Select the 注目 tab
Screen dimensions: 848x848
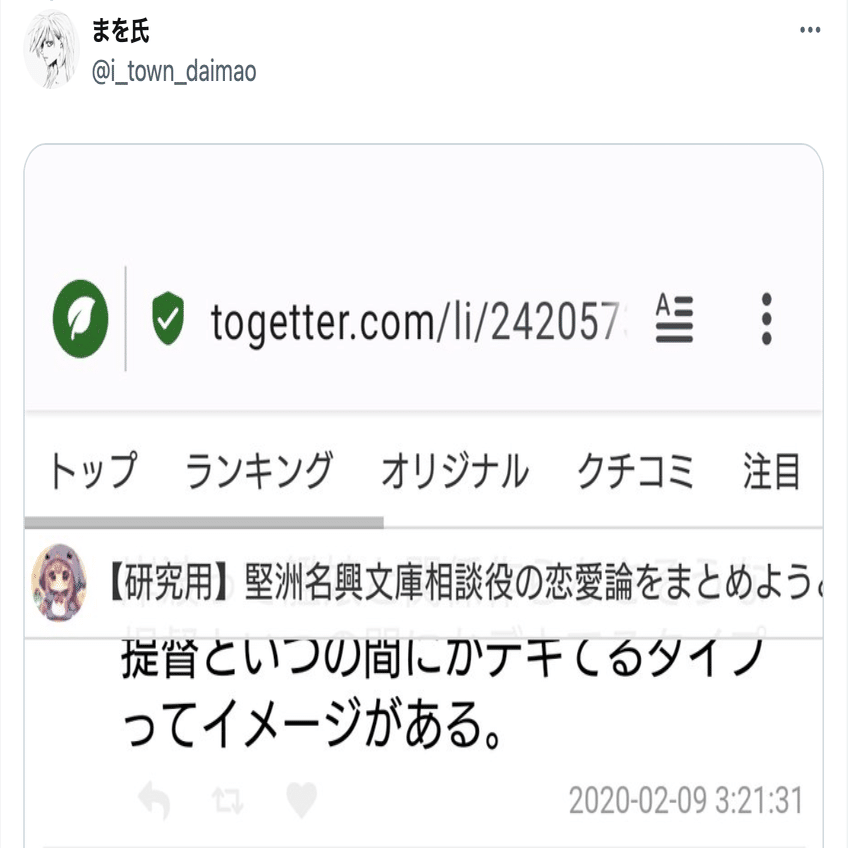pyautogui.click(x=772, y=471)
